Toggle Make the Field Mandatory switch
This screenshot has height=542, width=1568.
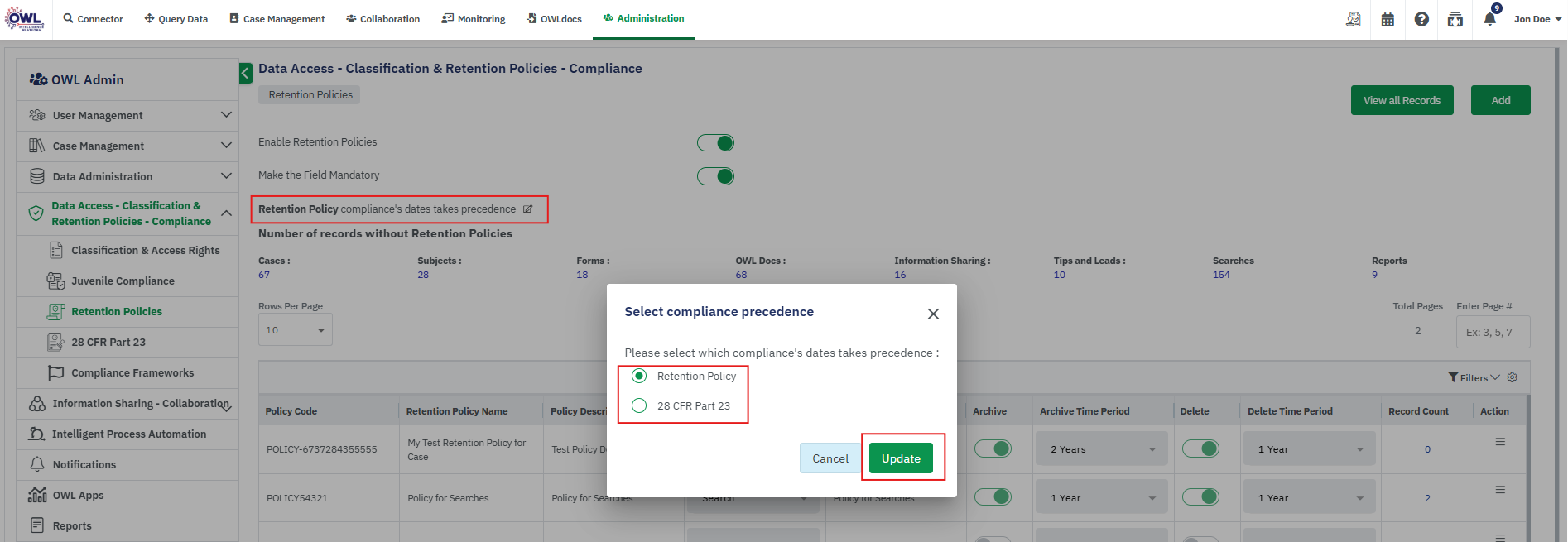coord(715,176)
